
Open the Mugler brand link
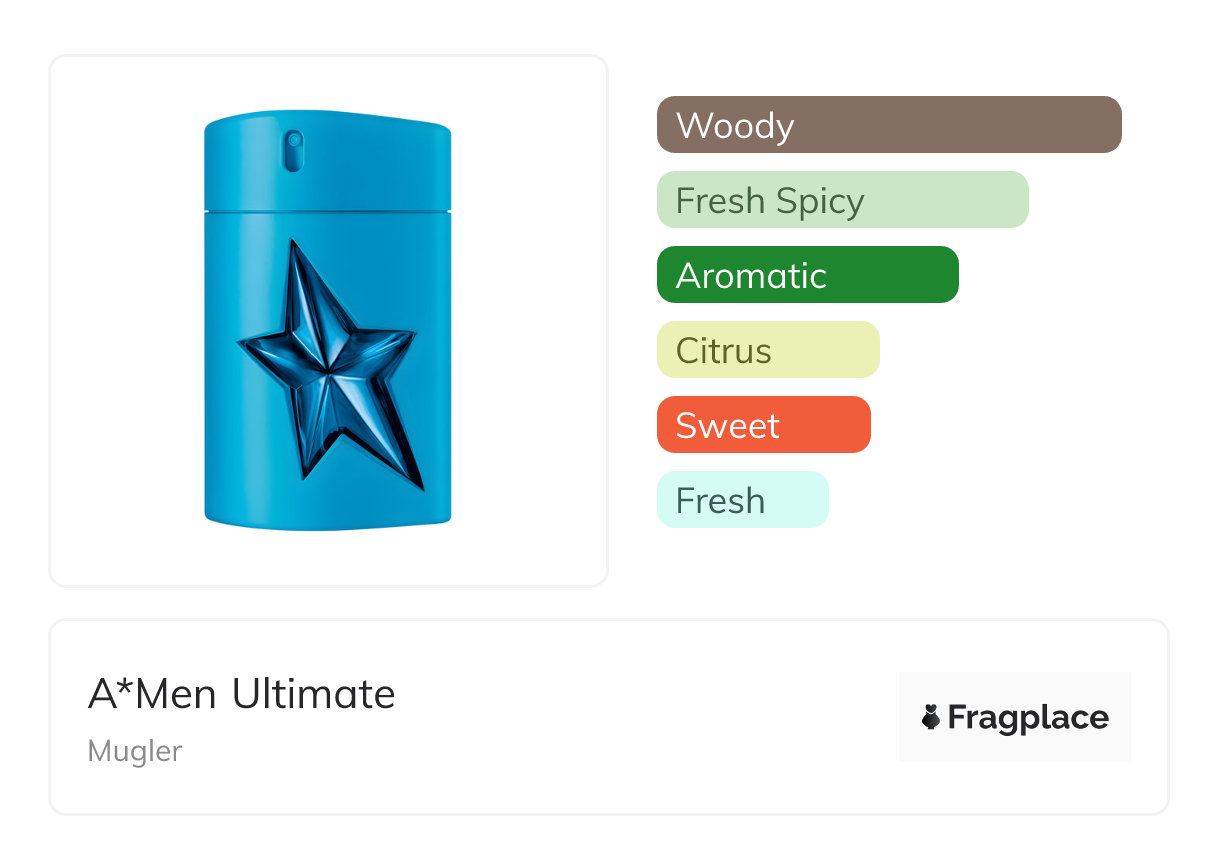point(135,751)
